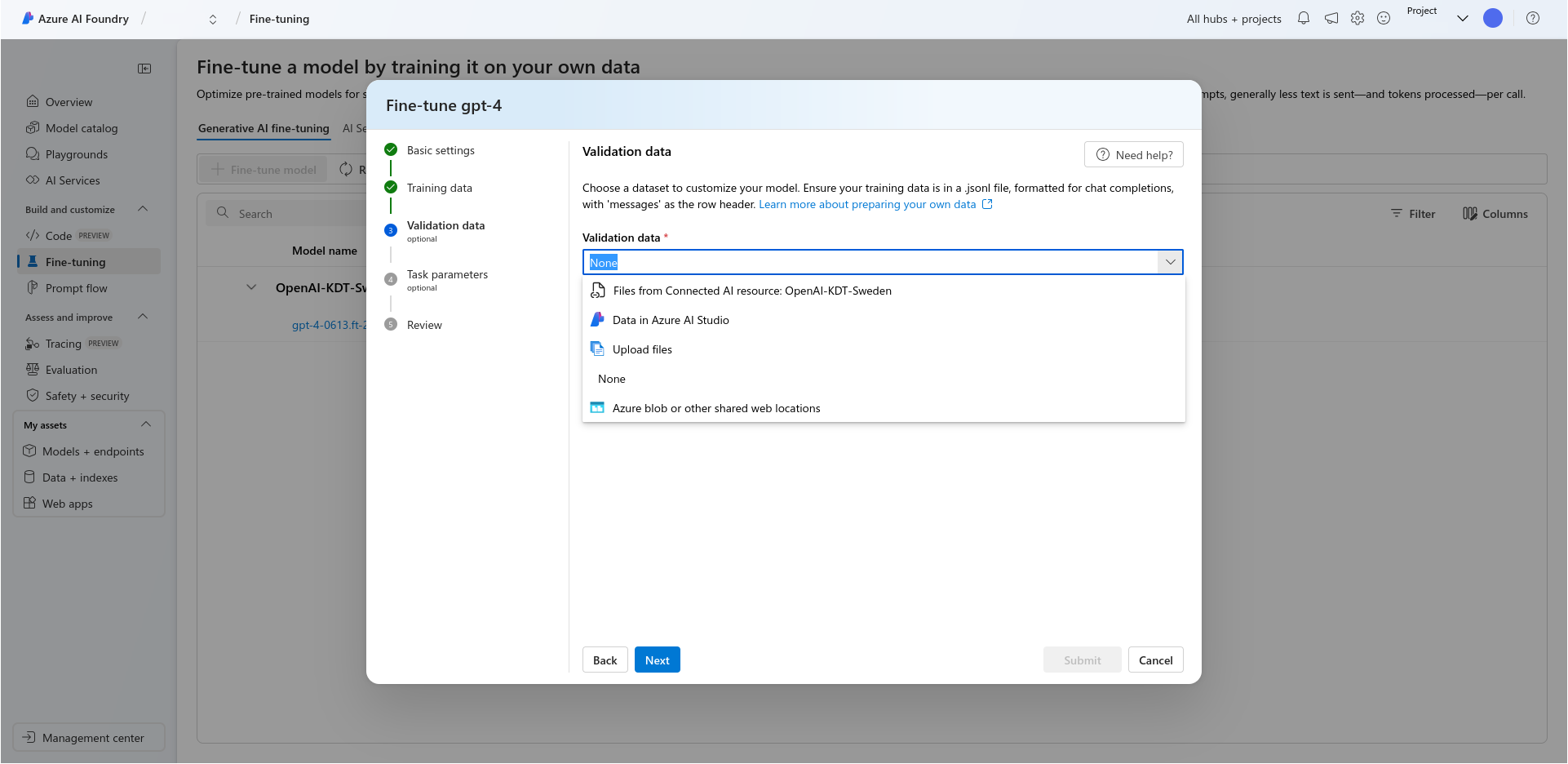Image resolution: width=1568 pixels, height=764 pixels.
Task: Collapse the OpenAI-KDT-Sweden row chevron
Action: tap(251, 287)
